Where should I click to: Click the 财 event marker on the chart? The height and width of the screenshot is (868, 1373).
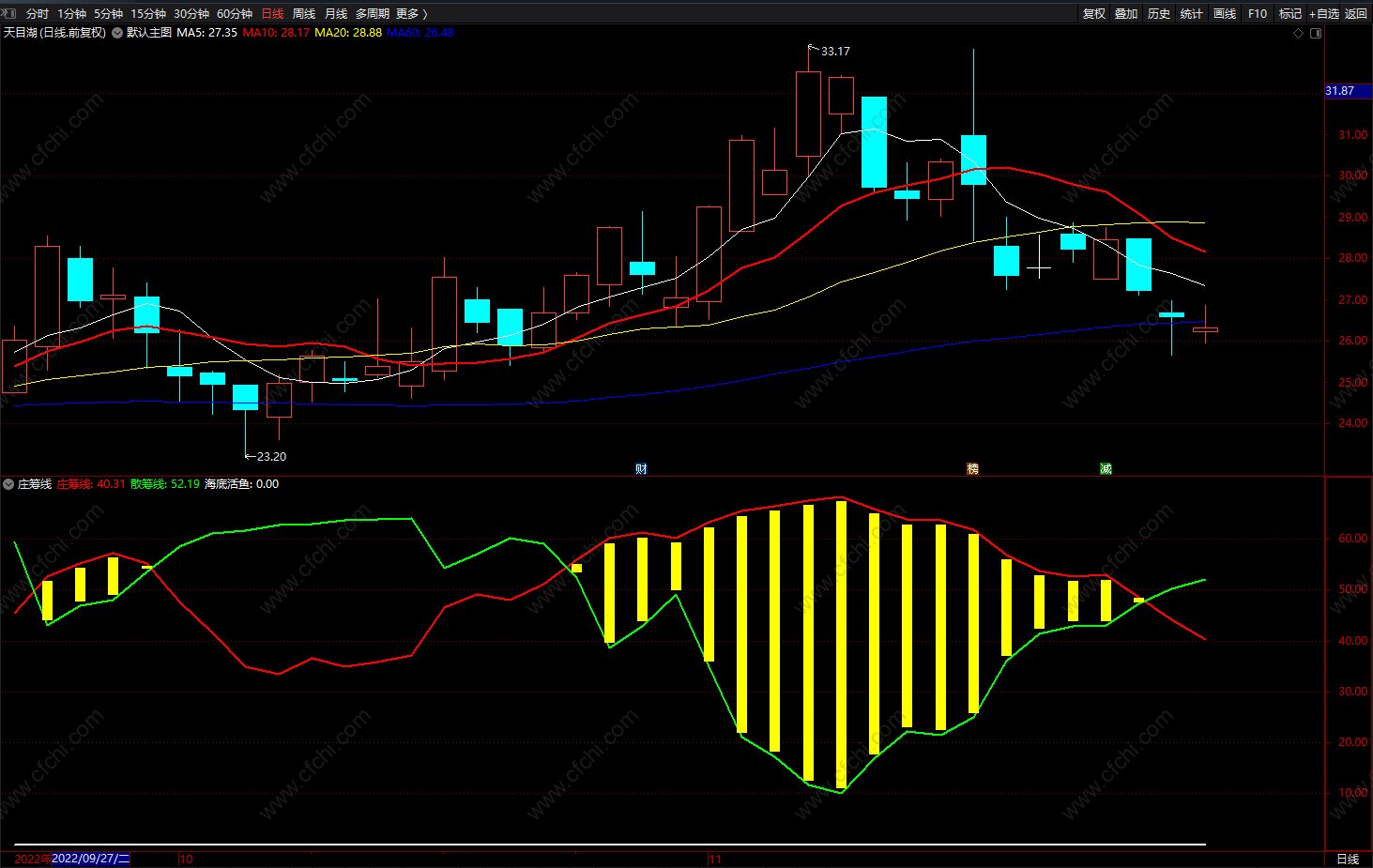tap(641, 468)
